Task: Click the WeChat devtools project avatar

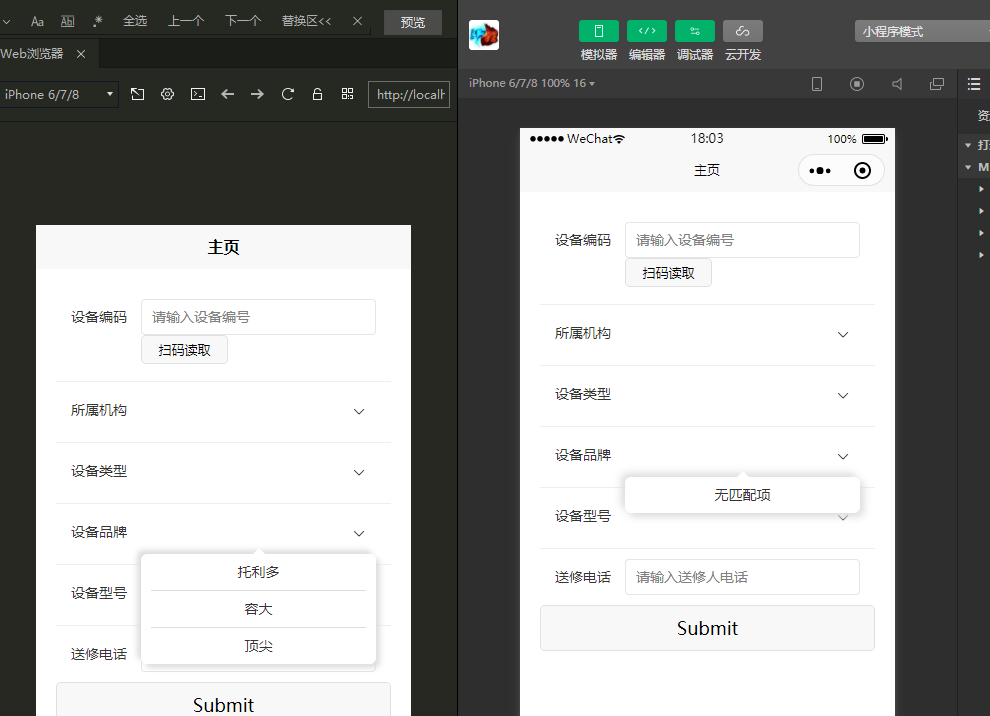Action: pyautogui.click(x=484, y=35)
